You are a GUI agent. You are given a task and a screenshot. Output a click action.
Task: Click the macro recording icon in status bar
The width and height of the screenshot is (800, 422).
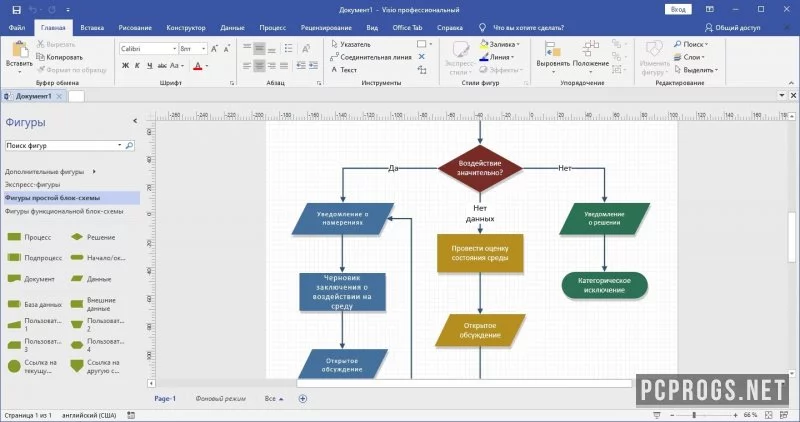point(131,415)
